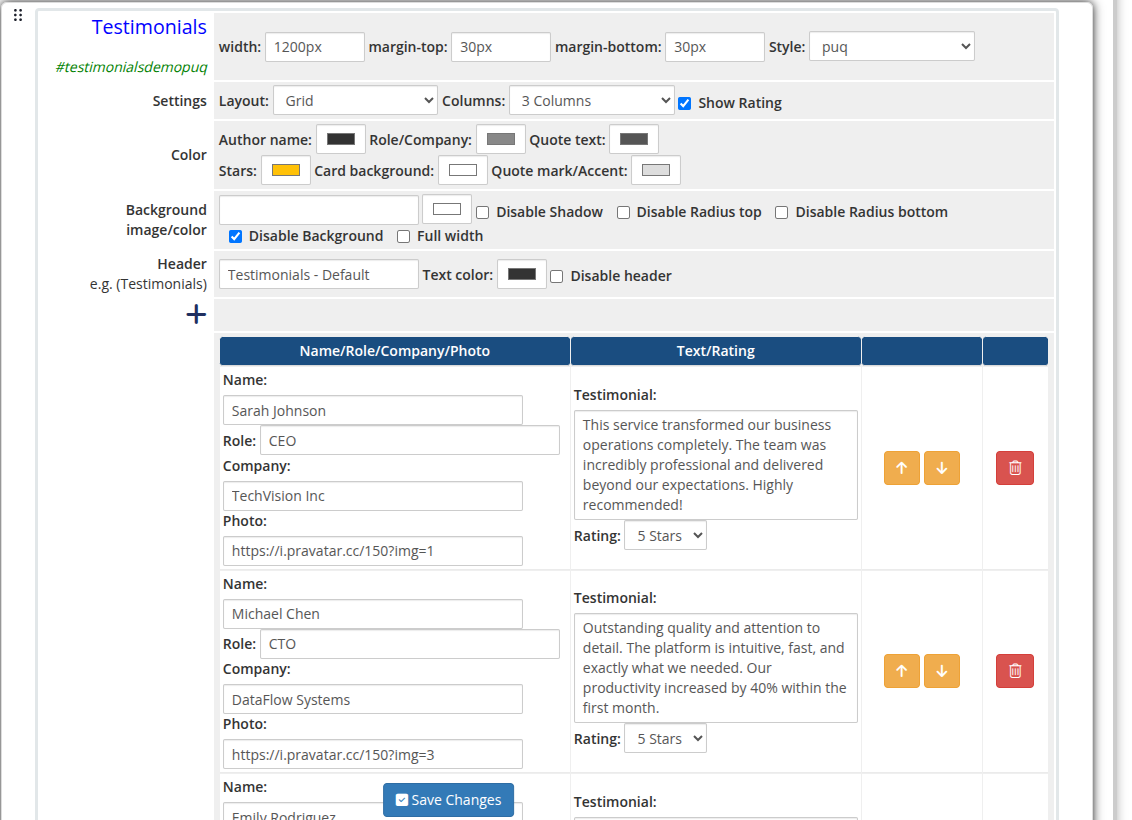Move Michael Chen's testimonial down

point(941,670)
